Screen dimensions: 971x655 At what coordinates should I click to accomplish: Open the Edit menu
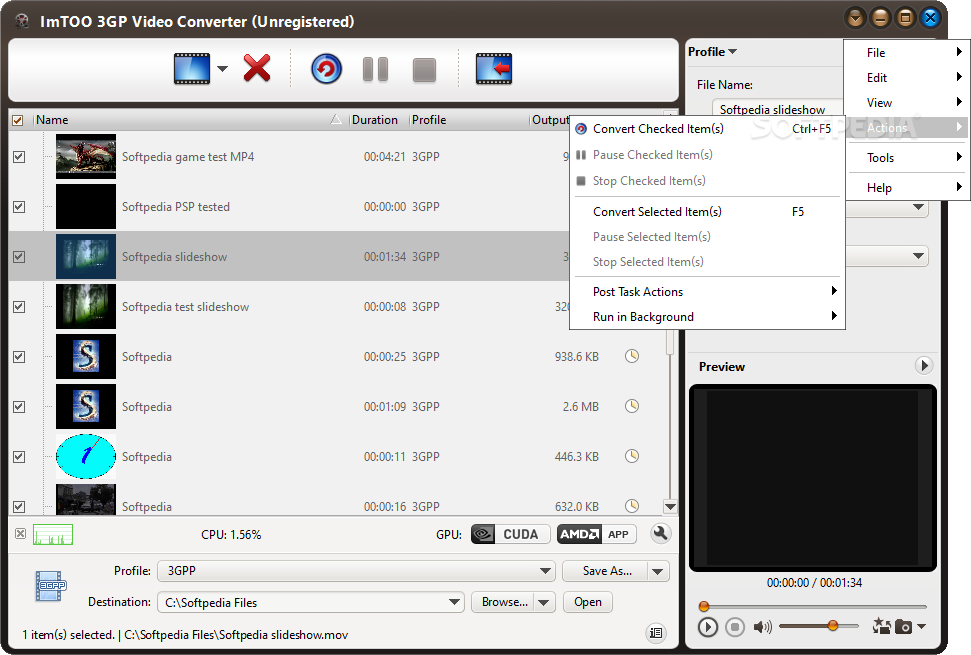(x=906, y=77)
